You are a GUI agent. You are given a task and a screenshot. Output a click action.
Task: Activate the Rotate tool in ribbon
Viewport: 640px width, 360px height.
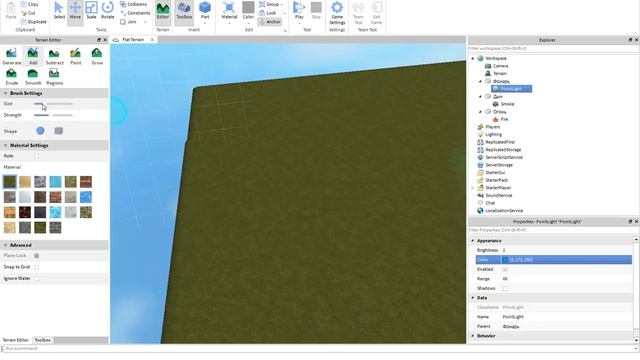[x=107, y=11]
